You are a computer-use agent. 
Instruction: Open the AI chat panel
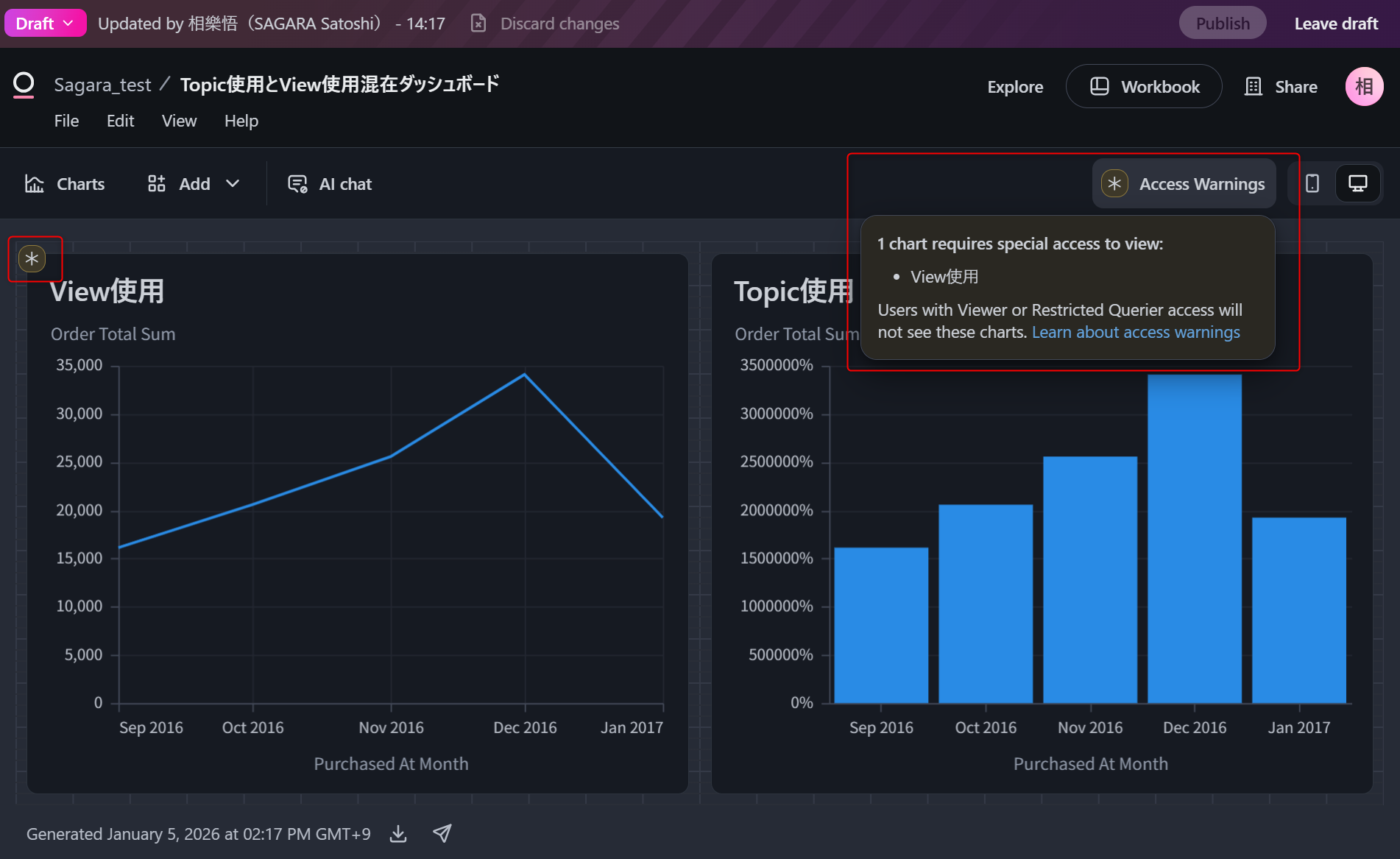[x=329, y=184]
